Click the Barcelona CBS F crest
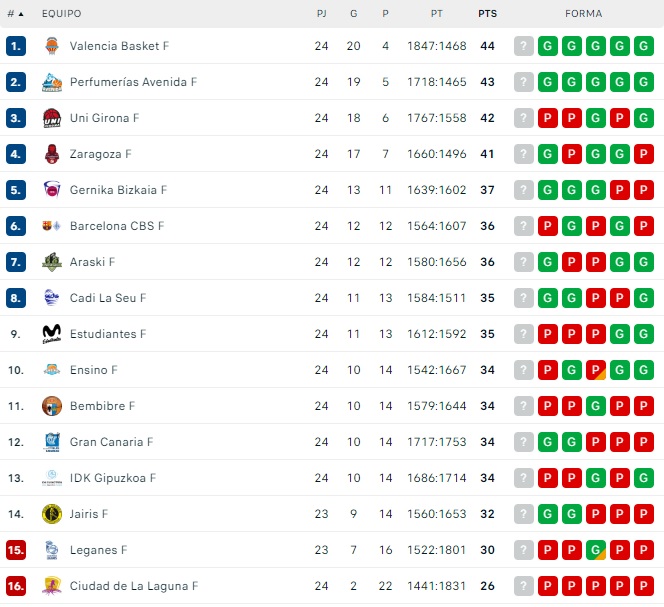This screenshot has height=607, width=664. [x=52, y=226]
